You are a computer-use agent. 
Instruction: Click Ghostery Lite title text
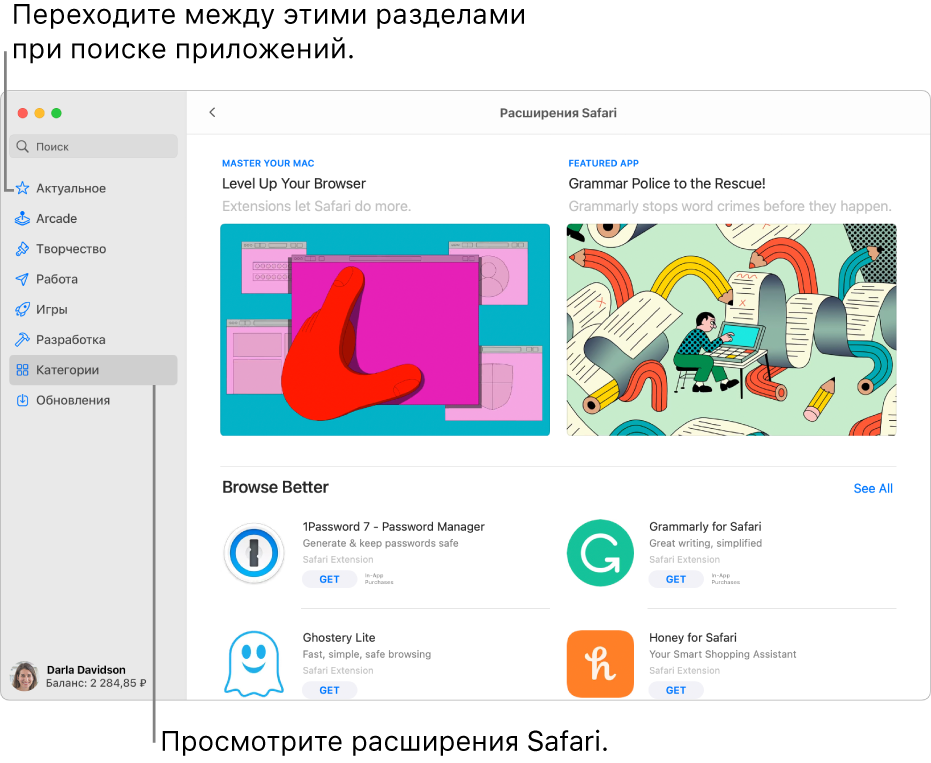339,638
